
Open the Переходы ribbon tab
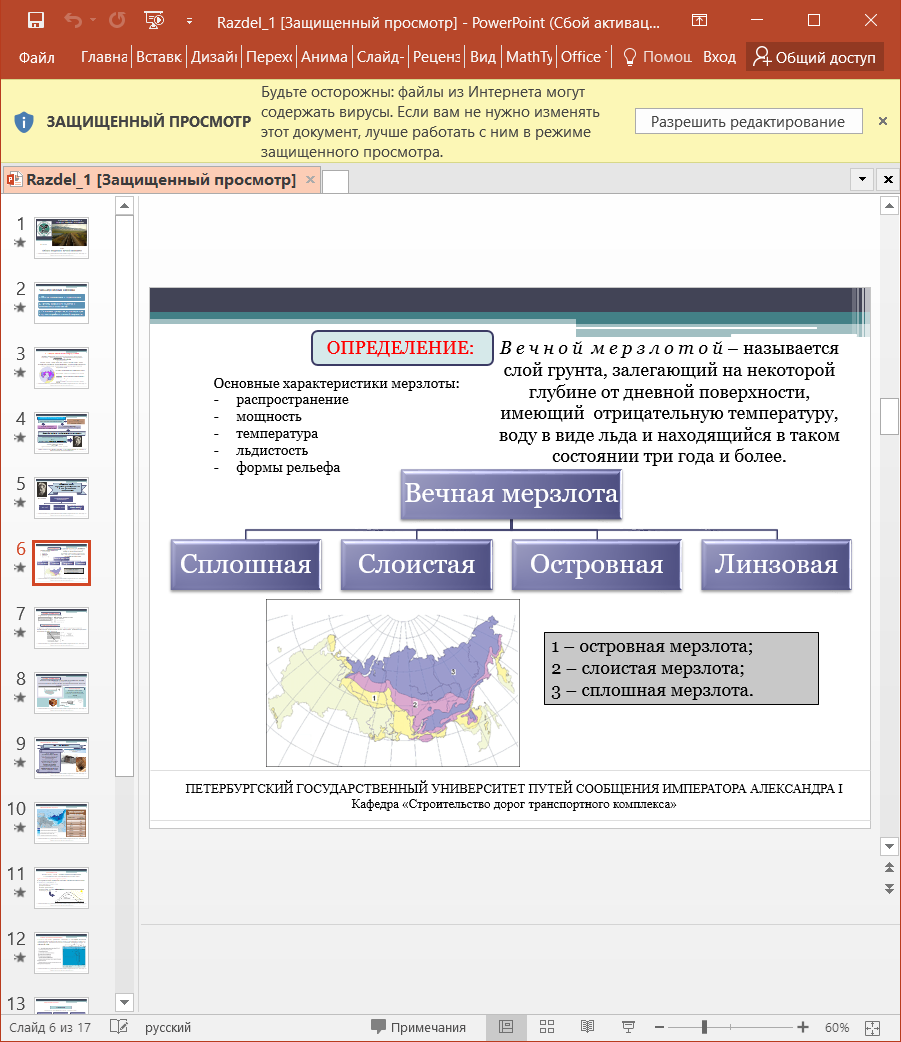[269, 57]
